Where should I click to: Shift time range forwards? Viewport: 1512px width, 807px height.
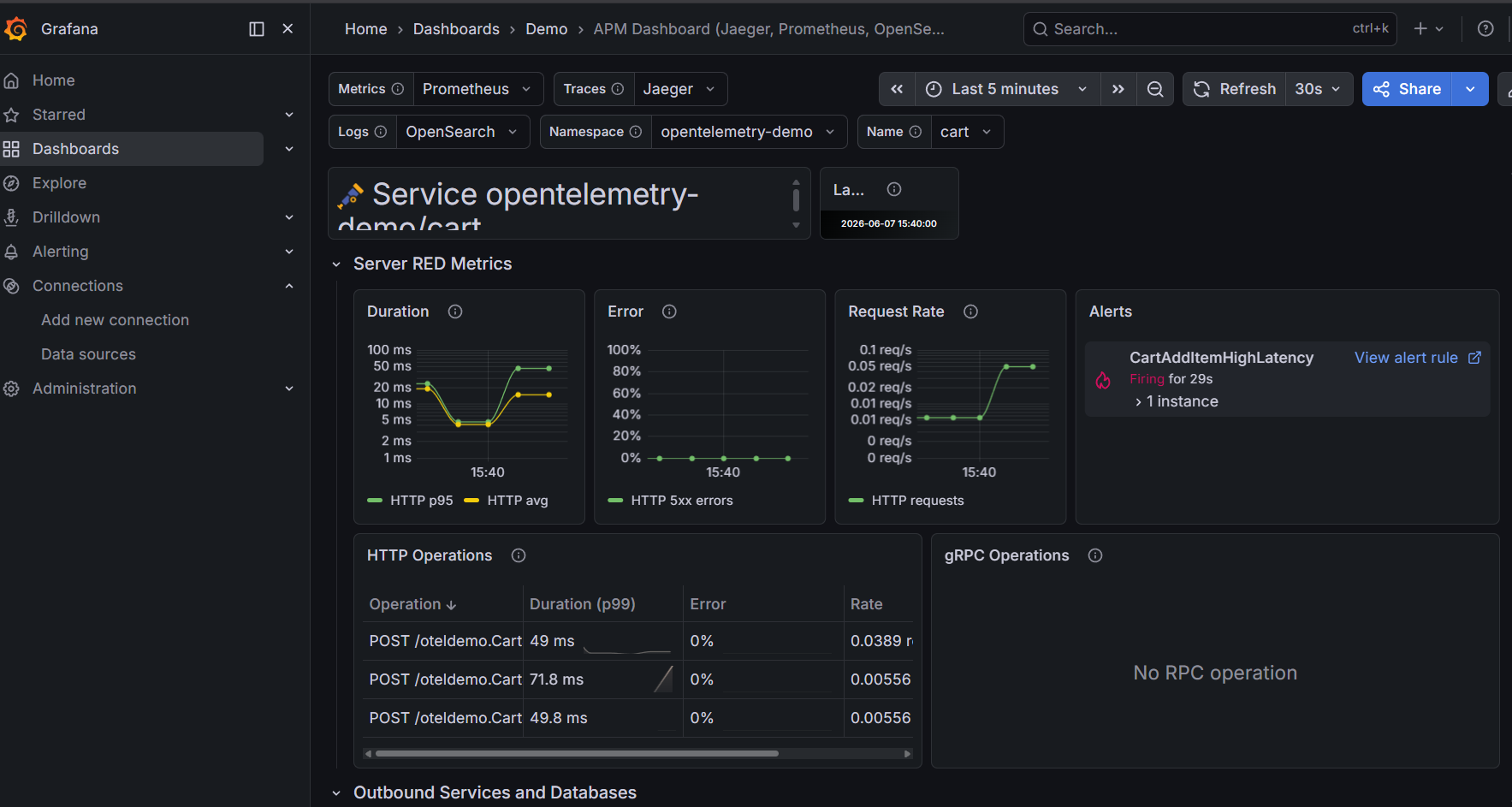(x=1118, y=89)
